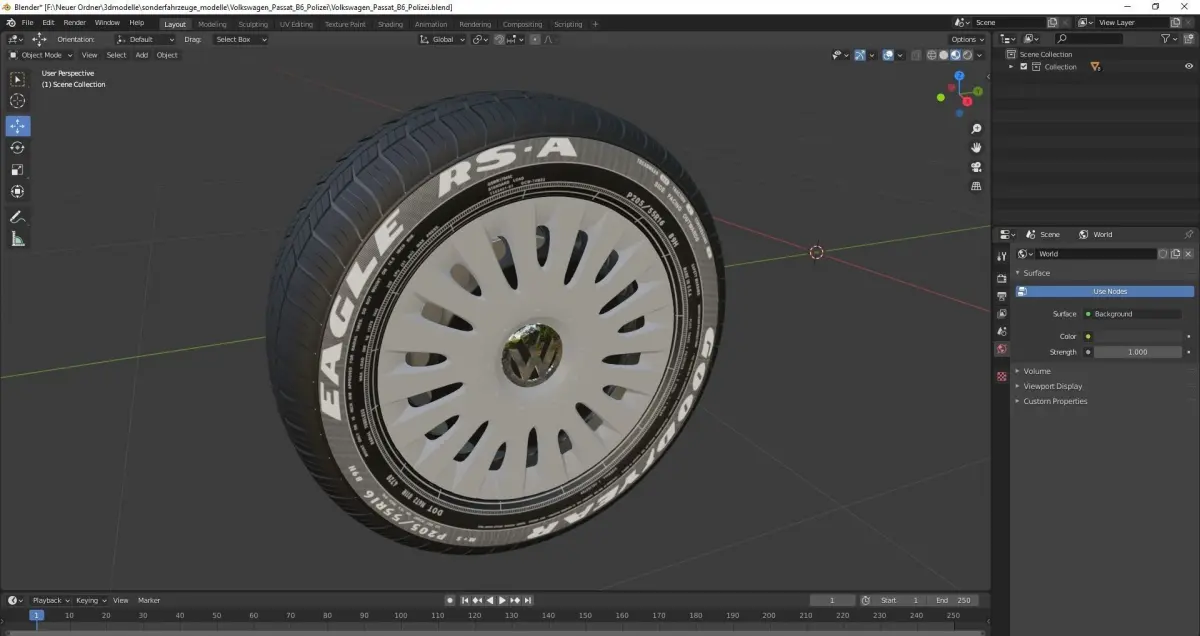Toggle viewport gizmos

pos(860,55)
